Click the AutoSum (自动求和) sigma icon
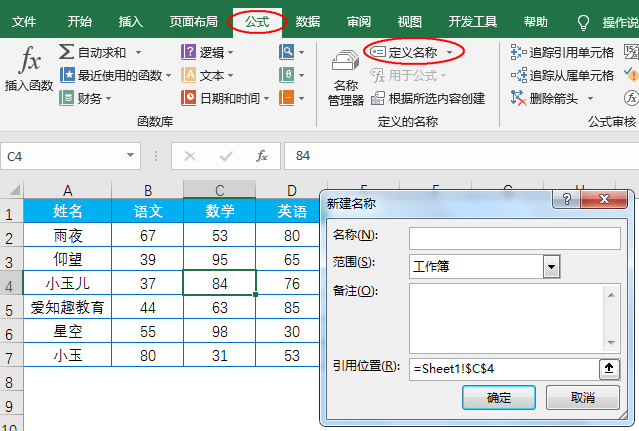 [x=66, y=52]
